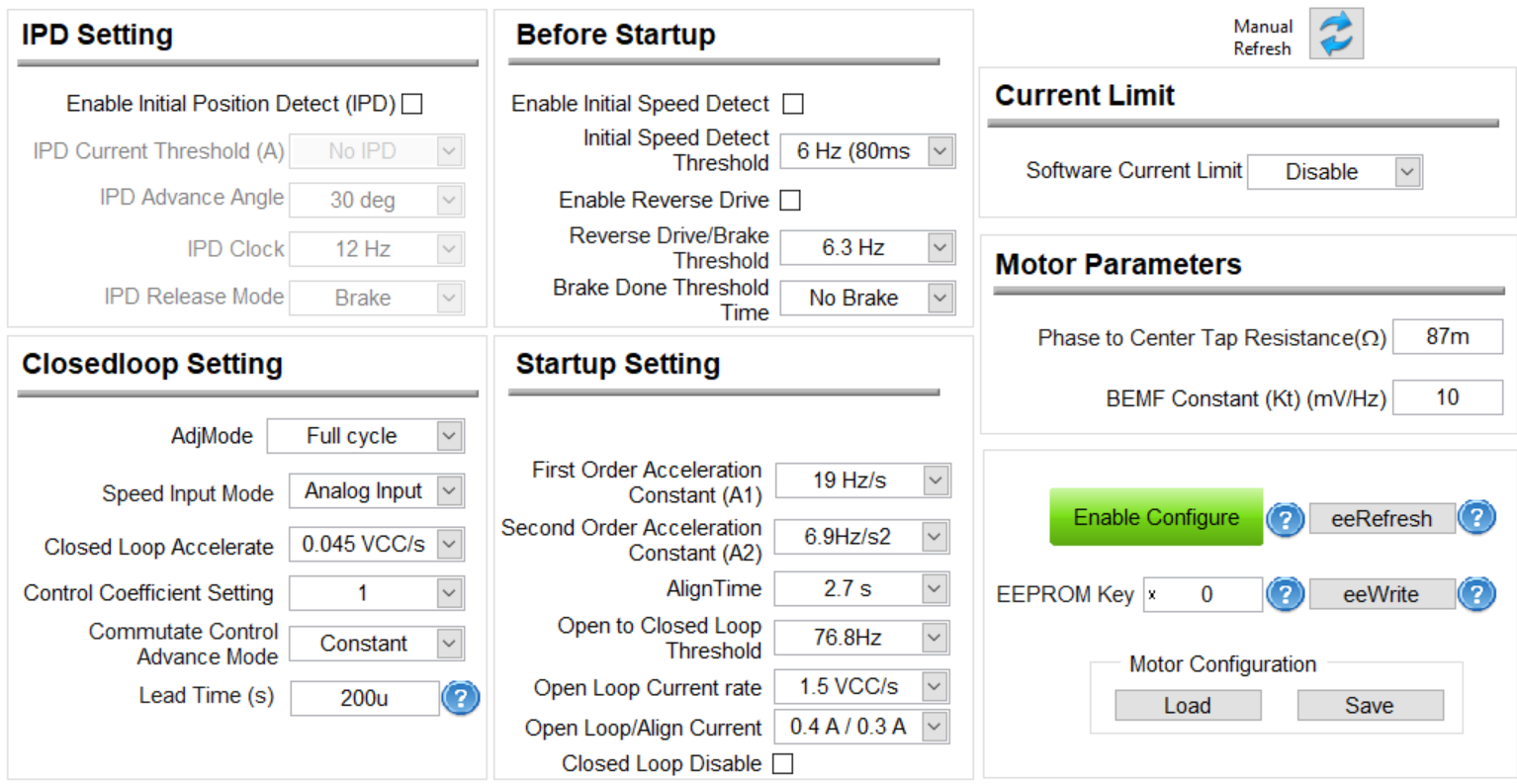Open First Order Acceleration Constant dropdown
Screen dimensions: 1517x784
pyautogui.click(x=862, y=480)
